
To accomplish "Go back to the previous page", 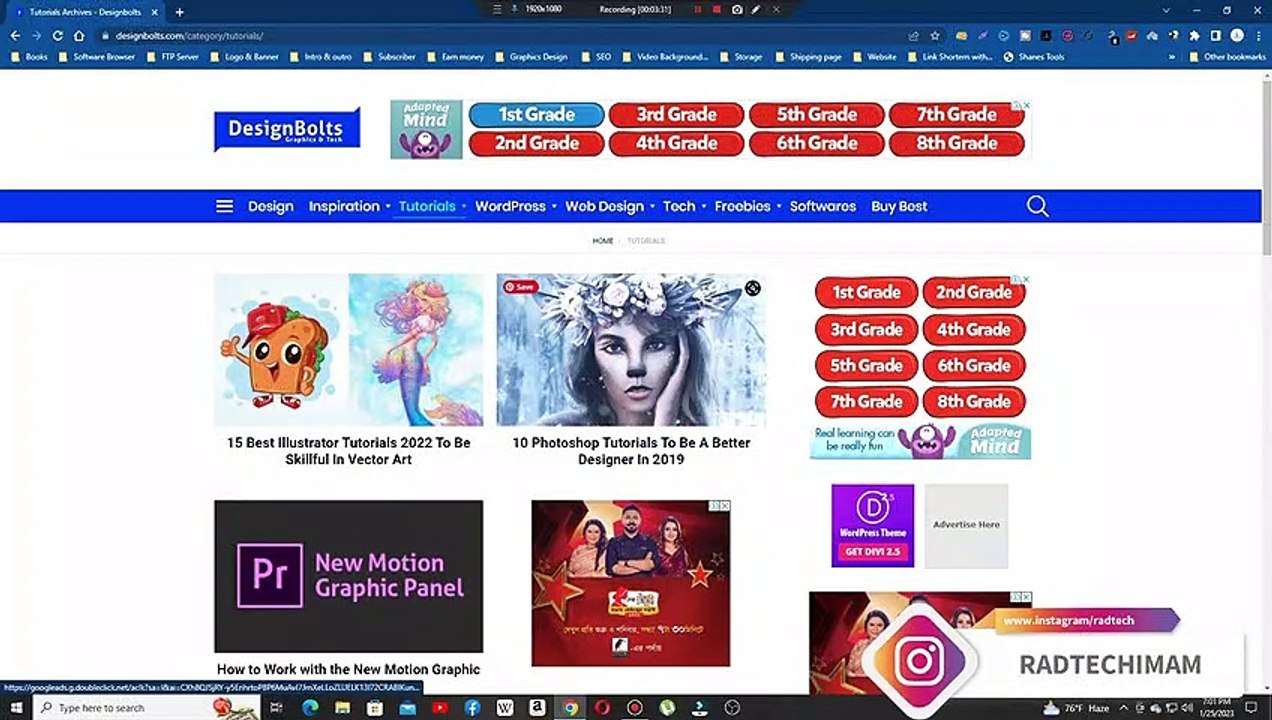I will pyautogui.click(x=15, y=36).
